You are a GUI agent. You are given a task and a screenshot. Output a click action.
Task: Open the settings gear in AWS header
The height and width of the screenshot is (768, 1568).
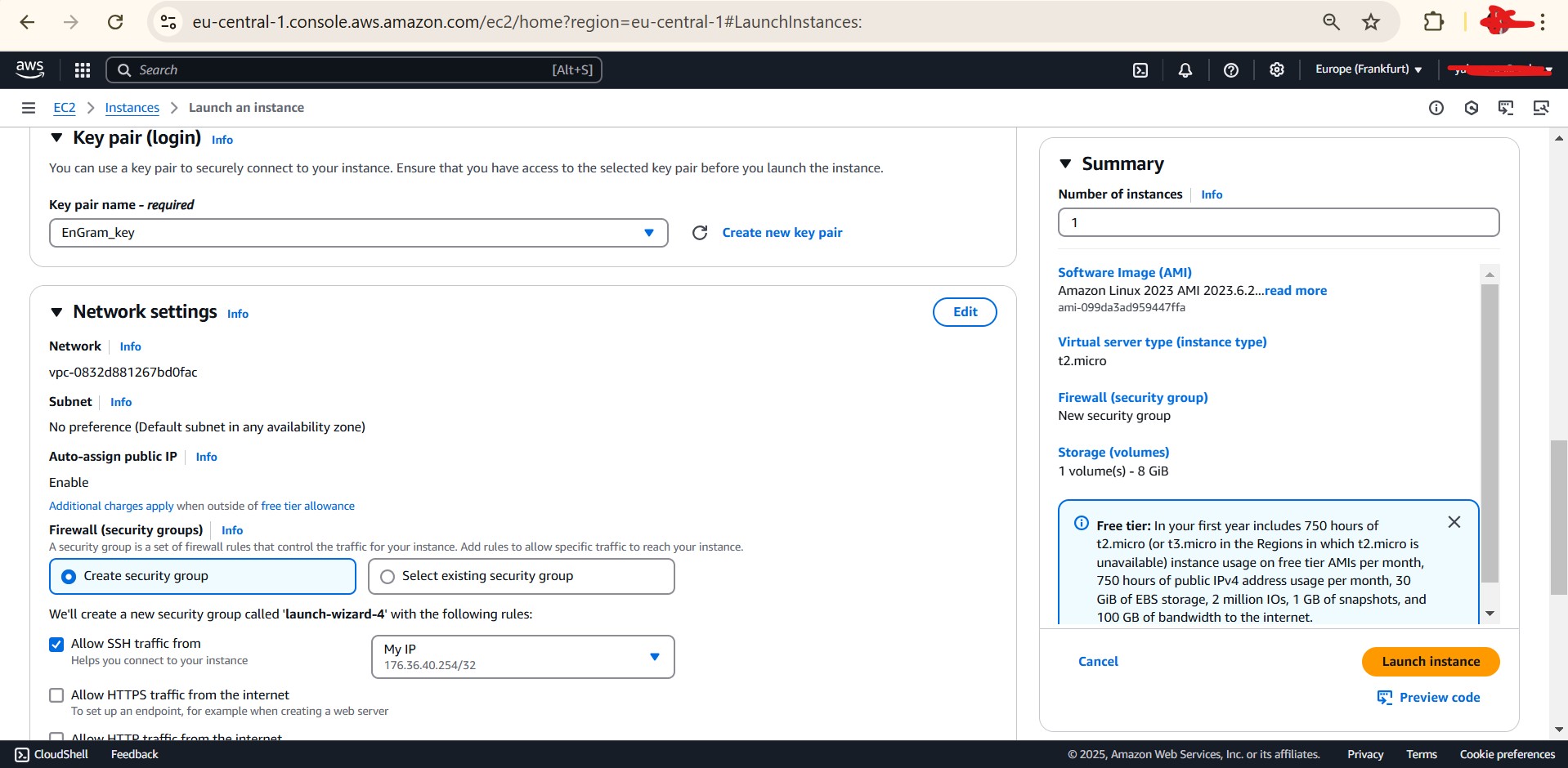1276,70
